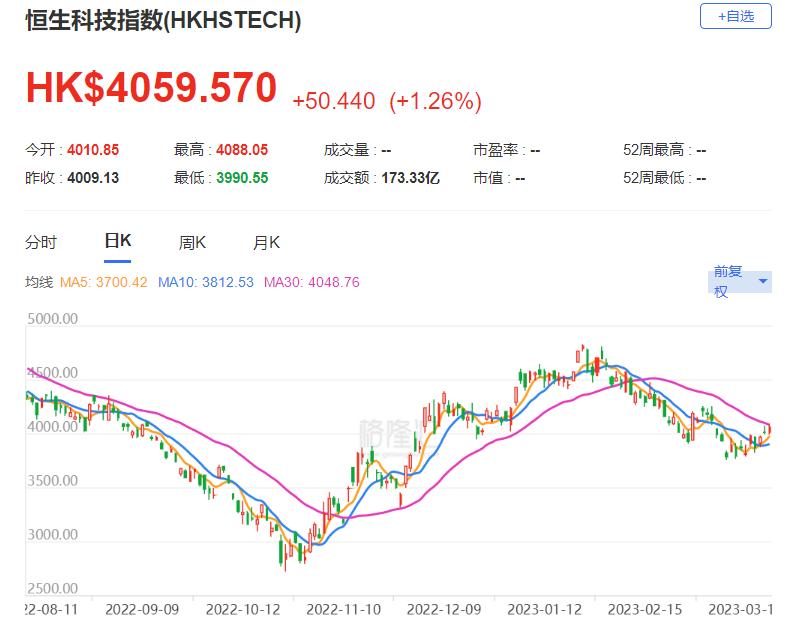Click the 恒生科技指数(HKHSTECH) title

click(163, 20)
